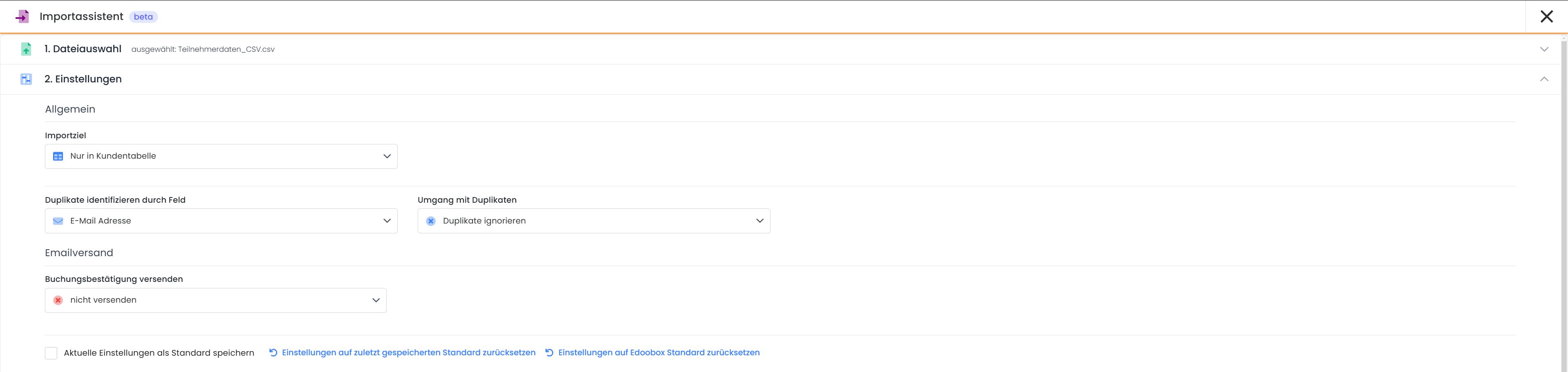1568x372 pixels.
Task: Open Duplikate identifizieren durch Feld dropdown
Action: [x=221, y=221]
